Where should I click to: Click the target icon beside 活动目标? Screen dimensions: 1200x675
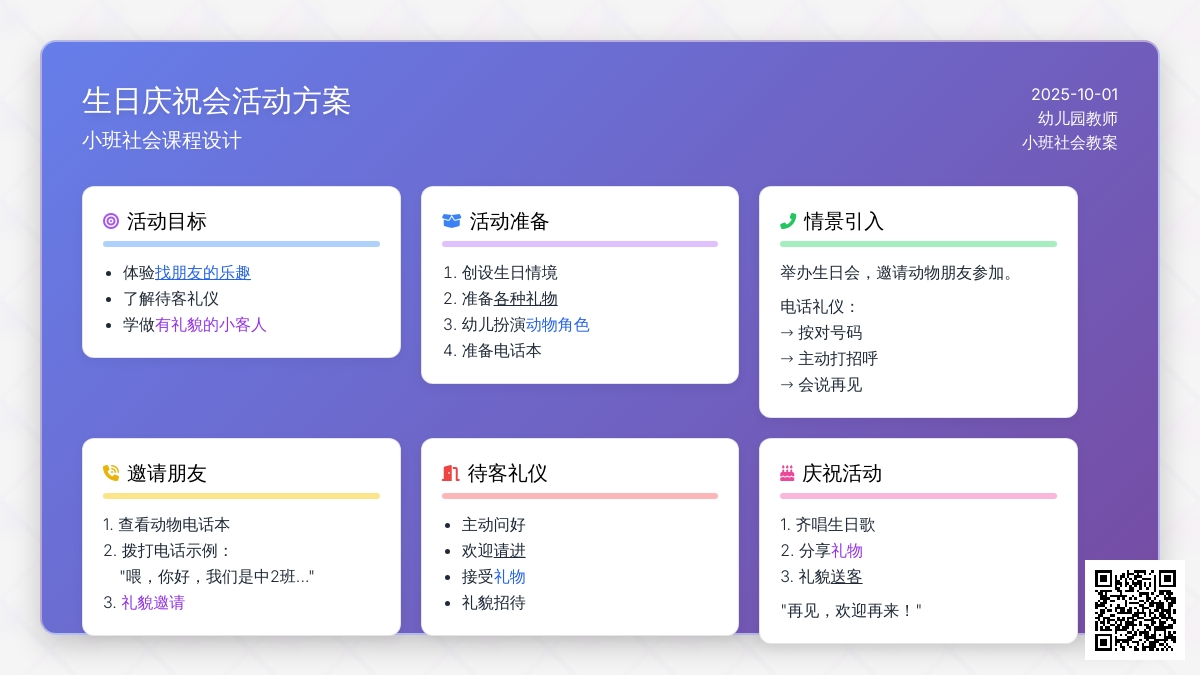point(111,221)
